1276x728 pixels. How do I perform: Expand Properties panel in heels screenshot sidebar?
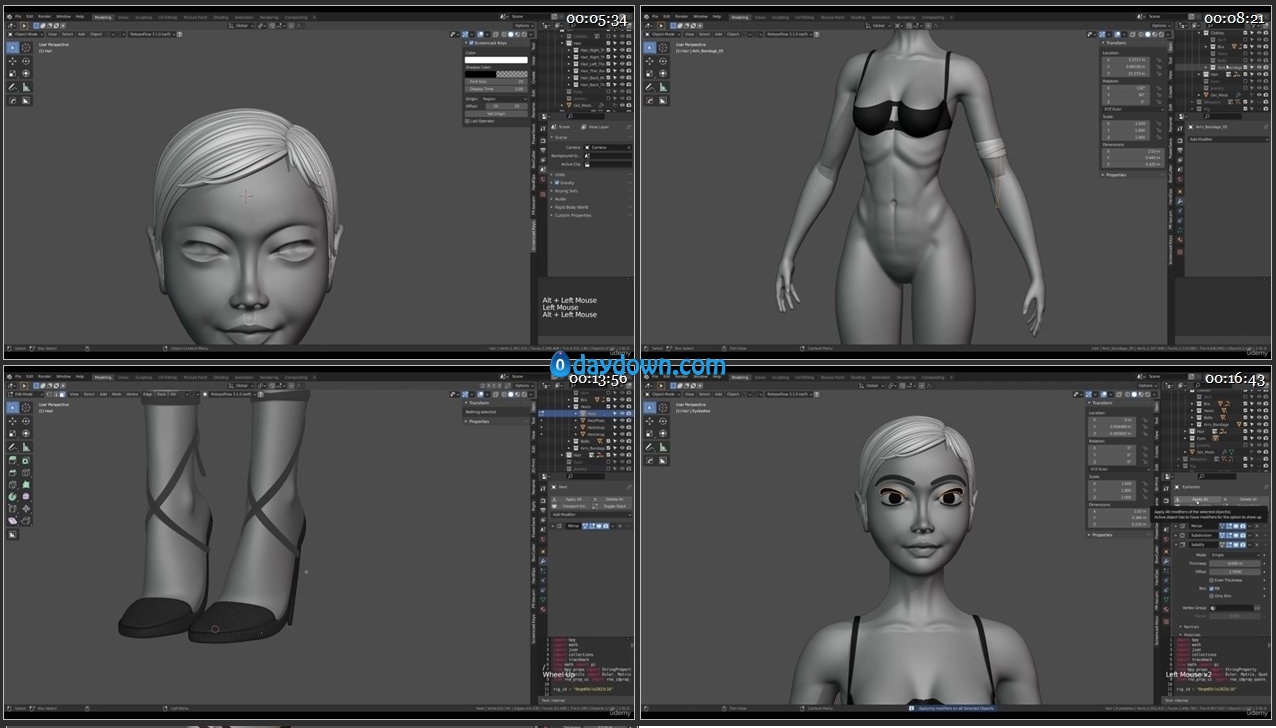479,421
